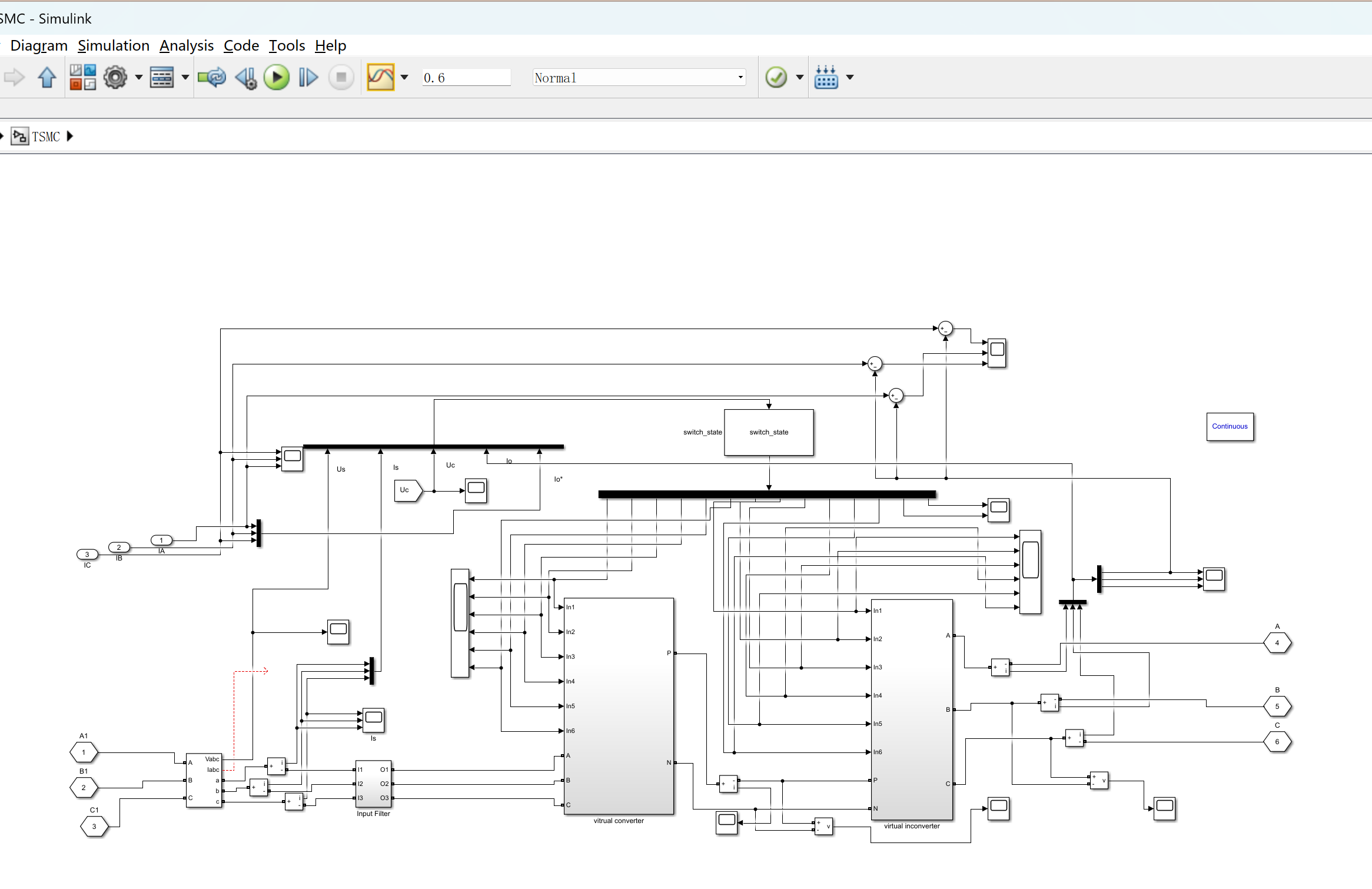Screen dimensions: 1372x889
Task: Click the Model Advisor checkmark icon
Action: pyautogui.click(x=776, y=77)
